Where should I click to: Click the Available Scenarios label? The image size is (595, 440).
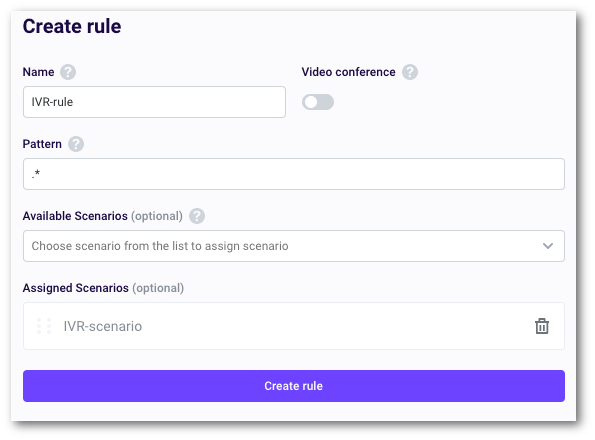[75, 216]
